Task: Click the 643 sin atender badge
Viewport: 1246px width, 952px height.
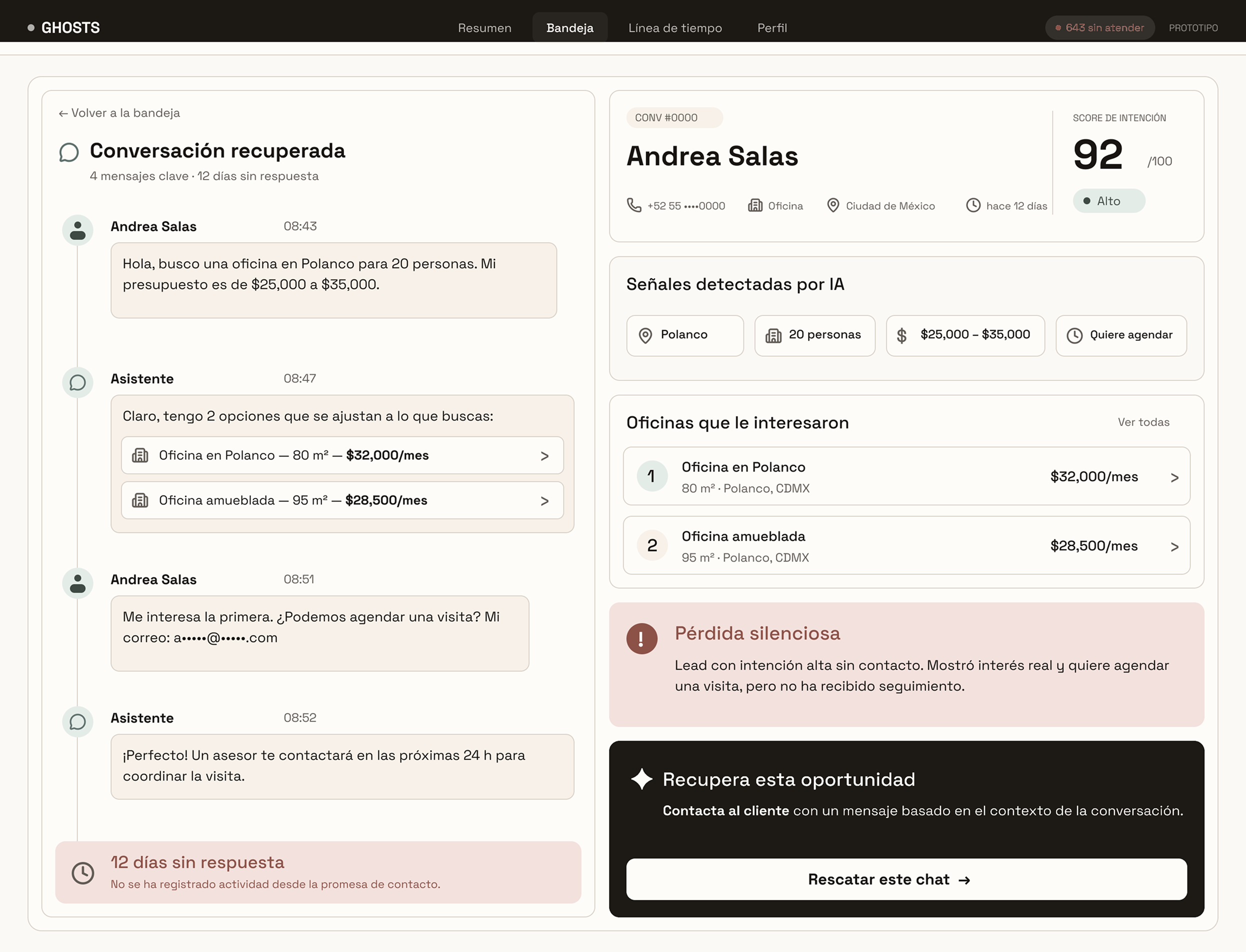Action: (x=1099, y=28)
